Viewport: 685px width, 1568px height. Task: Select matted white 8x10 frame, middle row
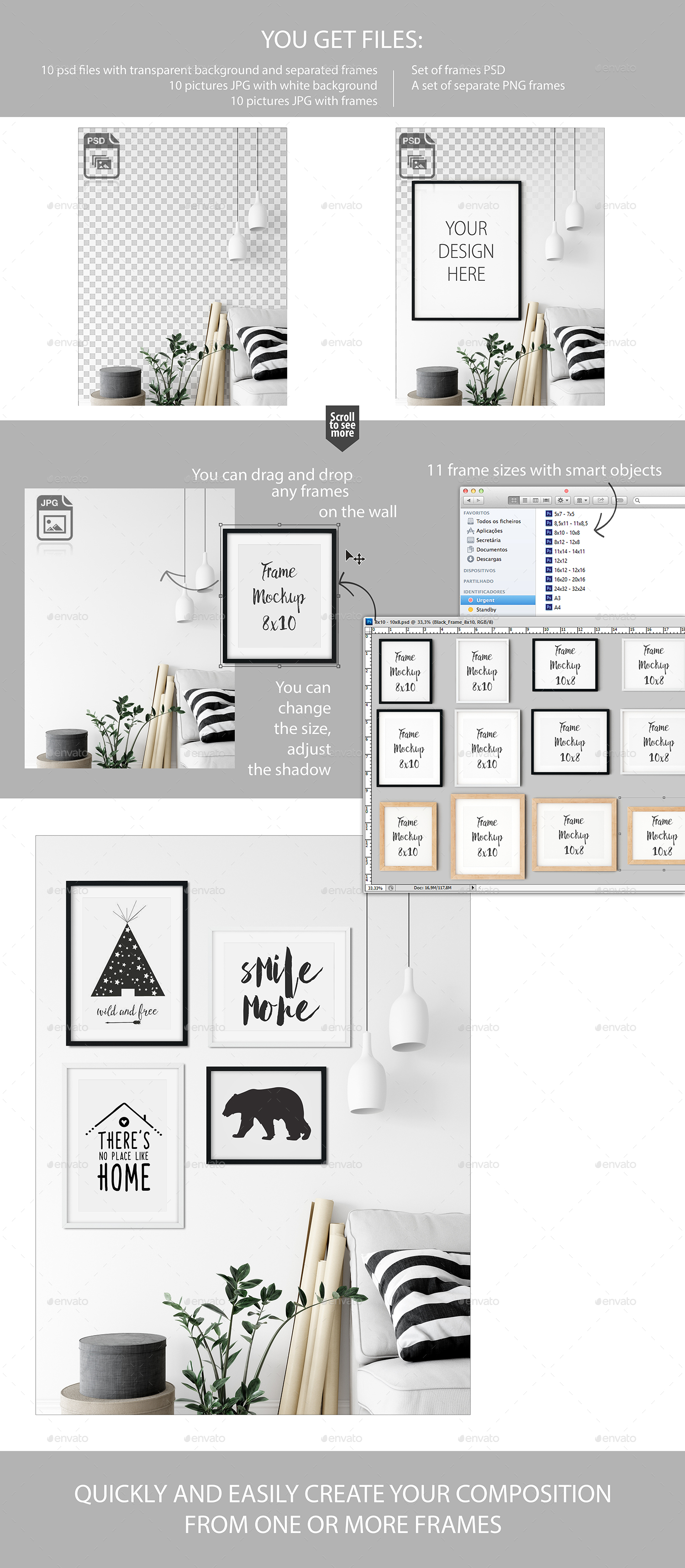(x=487, y=748)
